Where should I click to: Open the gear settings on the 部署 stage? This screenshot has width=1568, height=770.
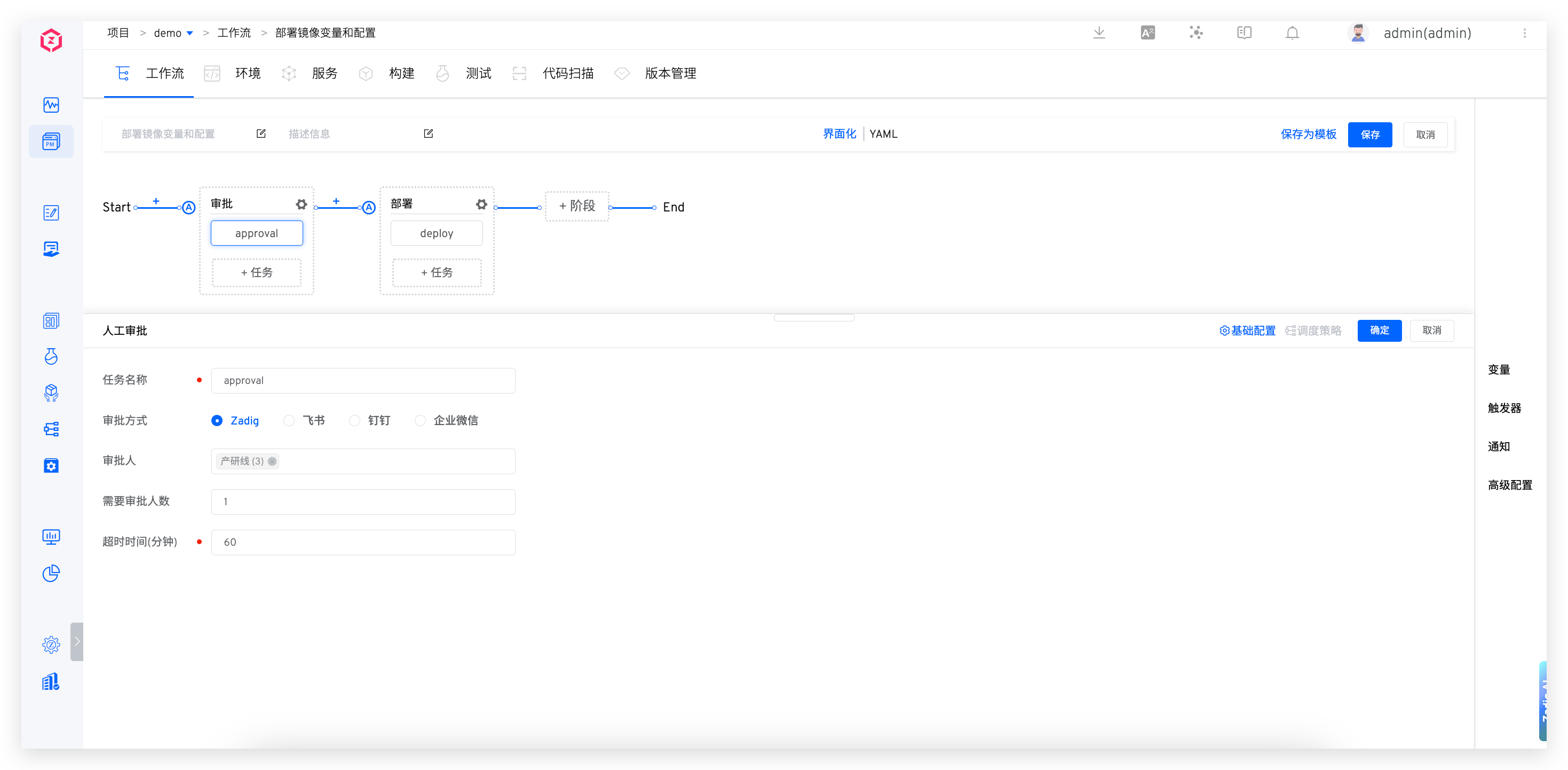click(x=481, y=205)
